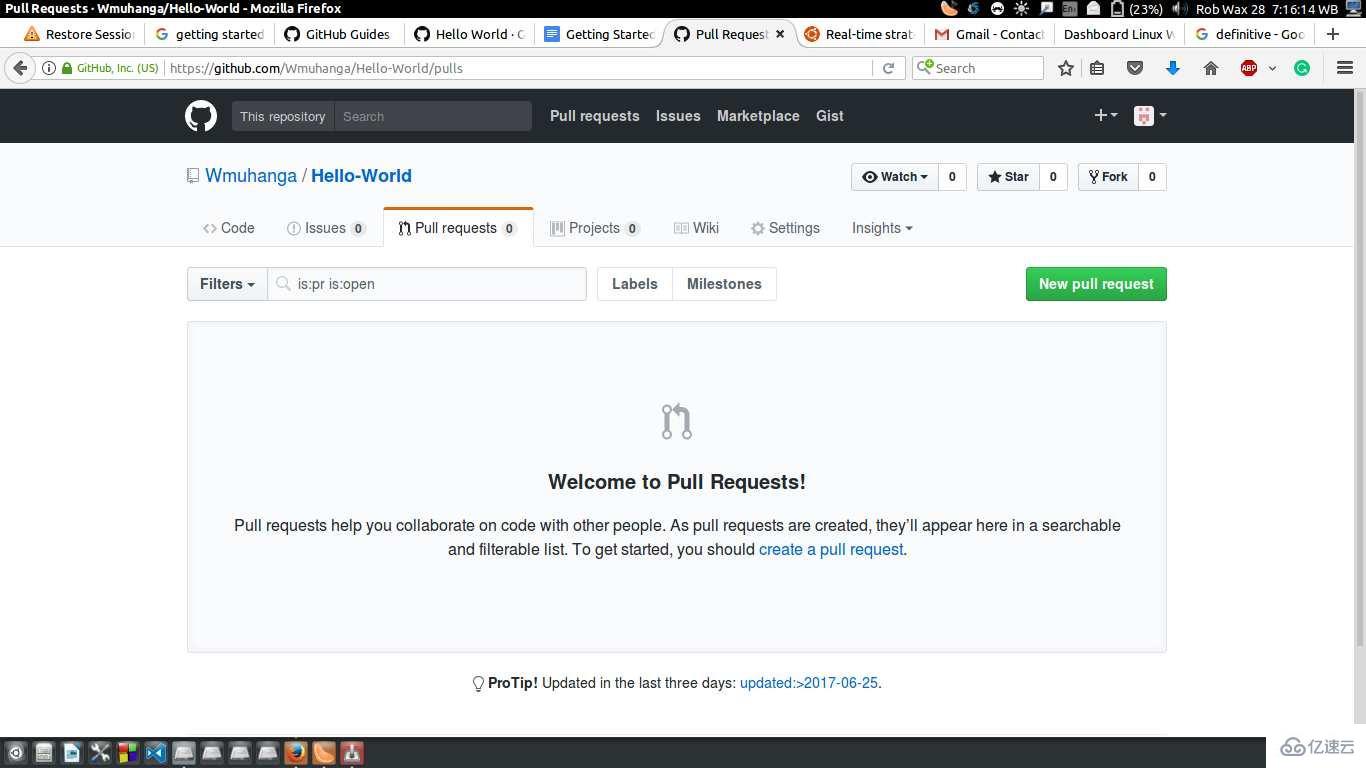Click brightness sun icon in system tray
The image size is (1366, 768).
pos(1021,9)
